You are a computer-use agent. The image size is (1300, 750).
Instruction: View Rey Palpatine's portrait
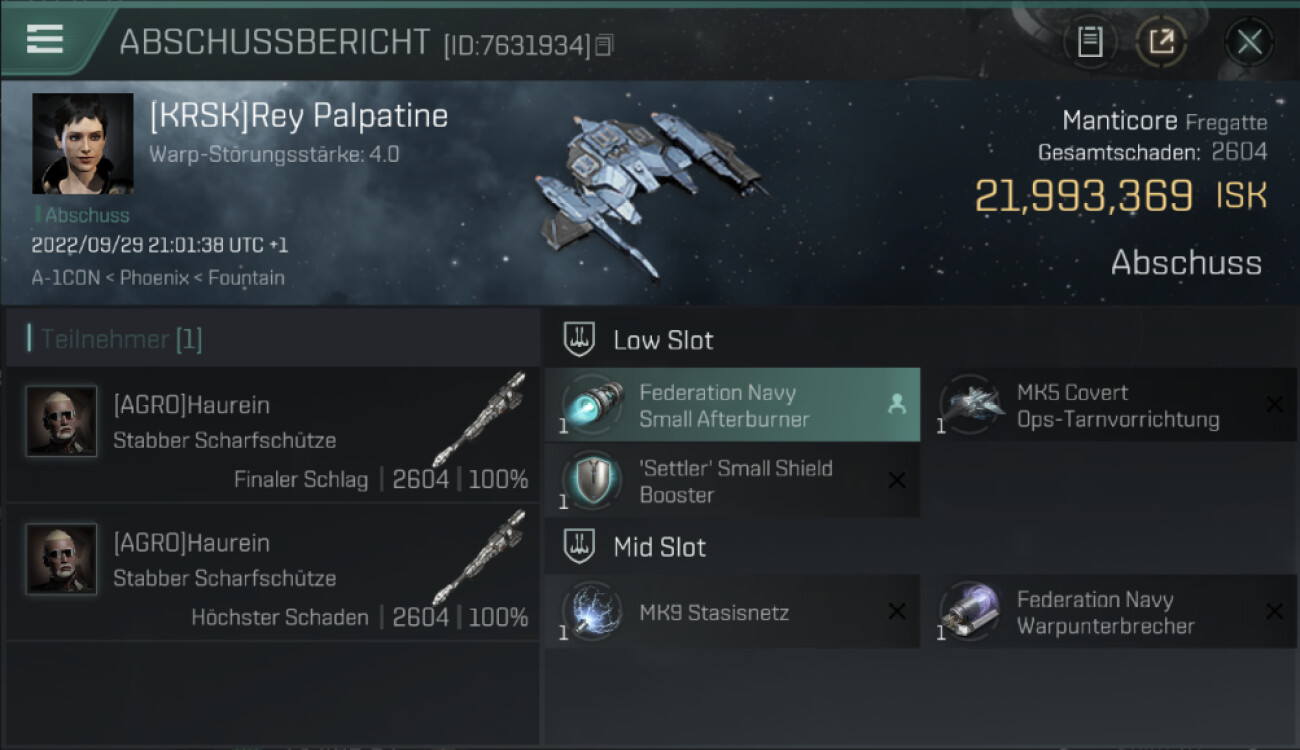[x=82, y=144]
